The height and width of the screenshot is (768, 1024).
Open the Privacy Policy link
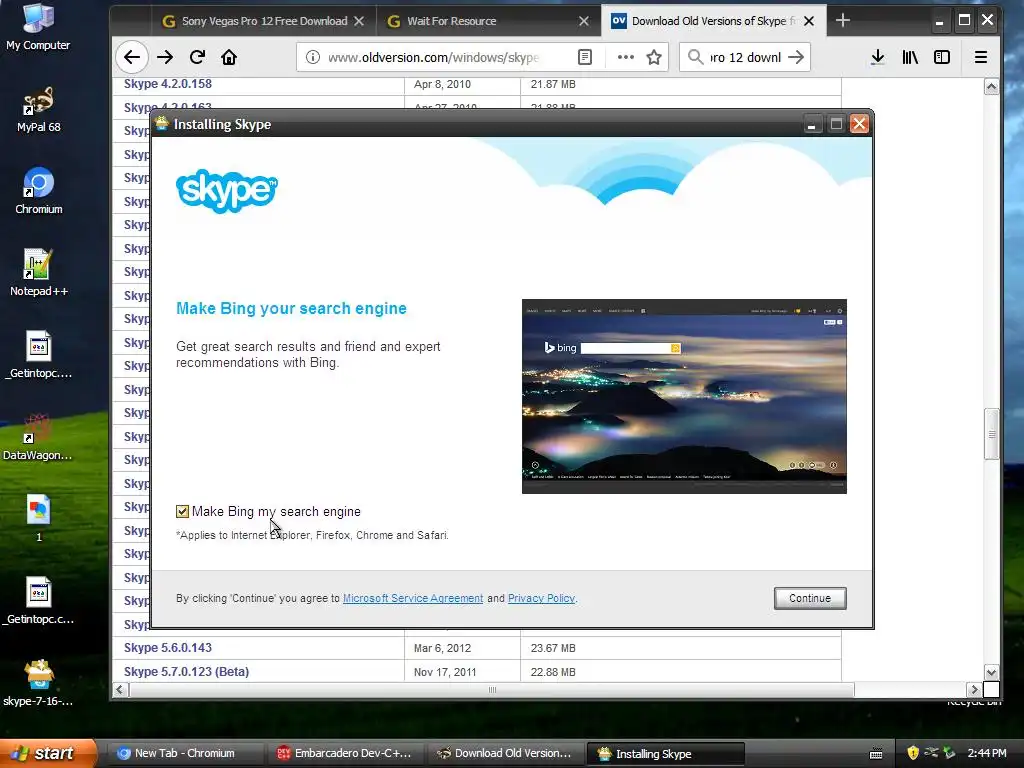point(541,598)
